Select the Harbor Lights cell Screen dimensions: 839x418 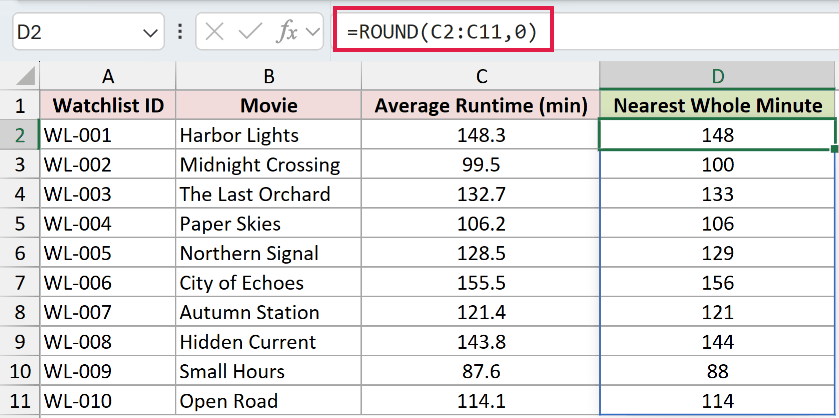(x=269, y=135)
